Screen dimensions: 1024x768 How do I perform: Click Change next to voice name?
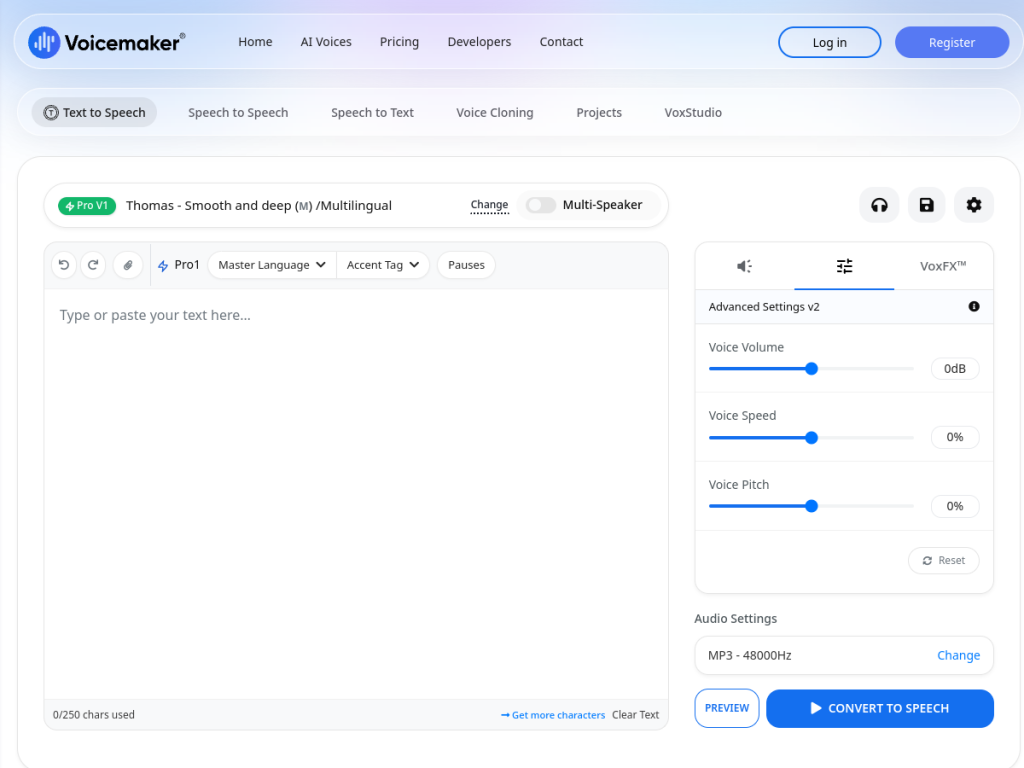pyautogui.click(x=489, y=205)
